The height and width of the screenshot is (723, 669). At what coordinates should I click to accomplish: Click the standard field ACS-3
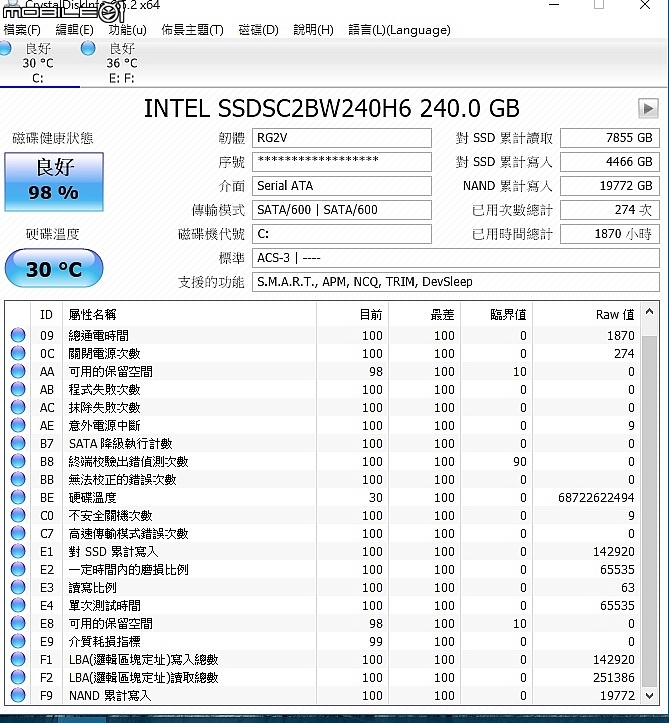pyautogui.click(x=456, y=258)
